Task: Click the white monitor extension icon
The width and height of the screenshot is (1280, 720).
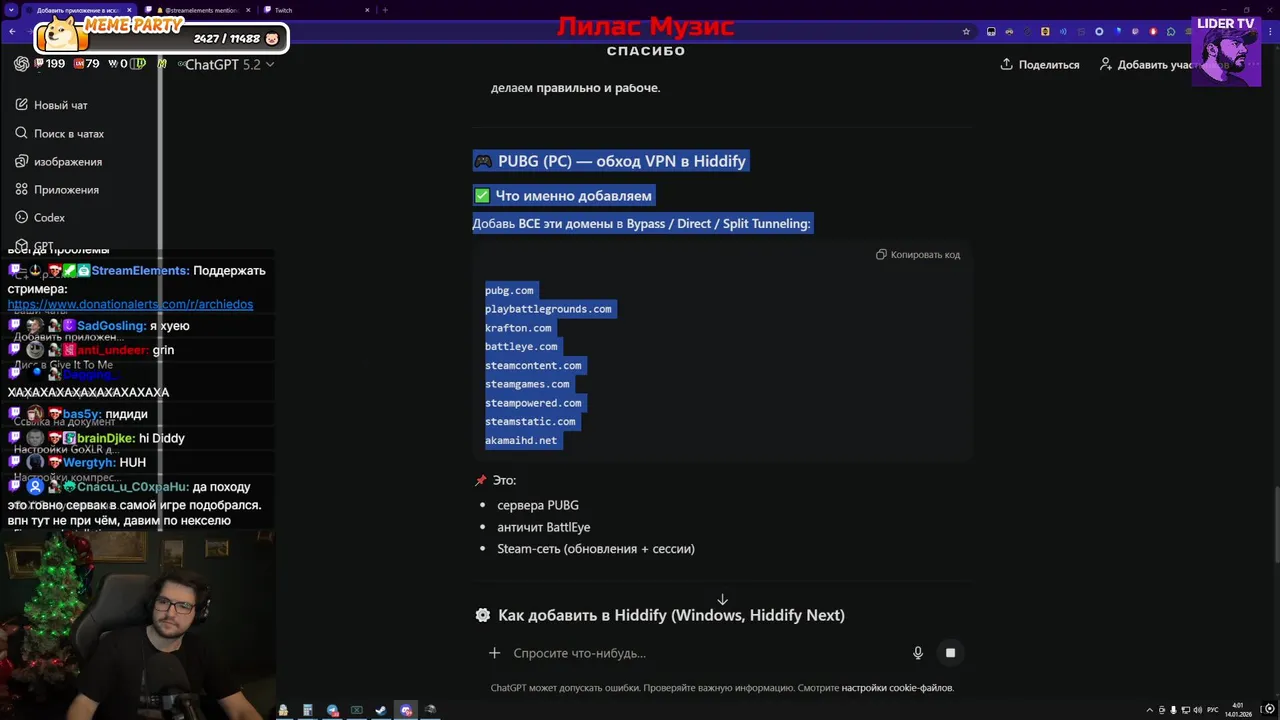Action: click(x=991, y=32)
